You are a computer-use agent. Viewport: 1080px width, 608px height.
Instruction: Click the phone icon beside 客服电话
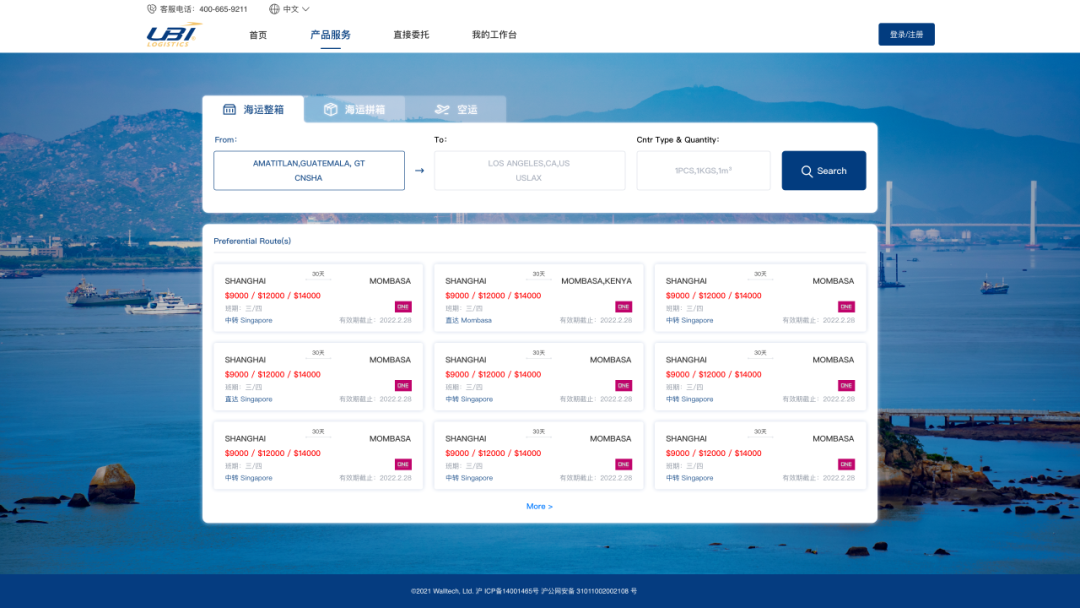click(x=152, y=8)
